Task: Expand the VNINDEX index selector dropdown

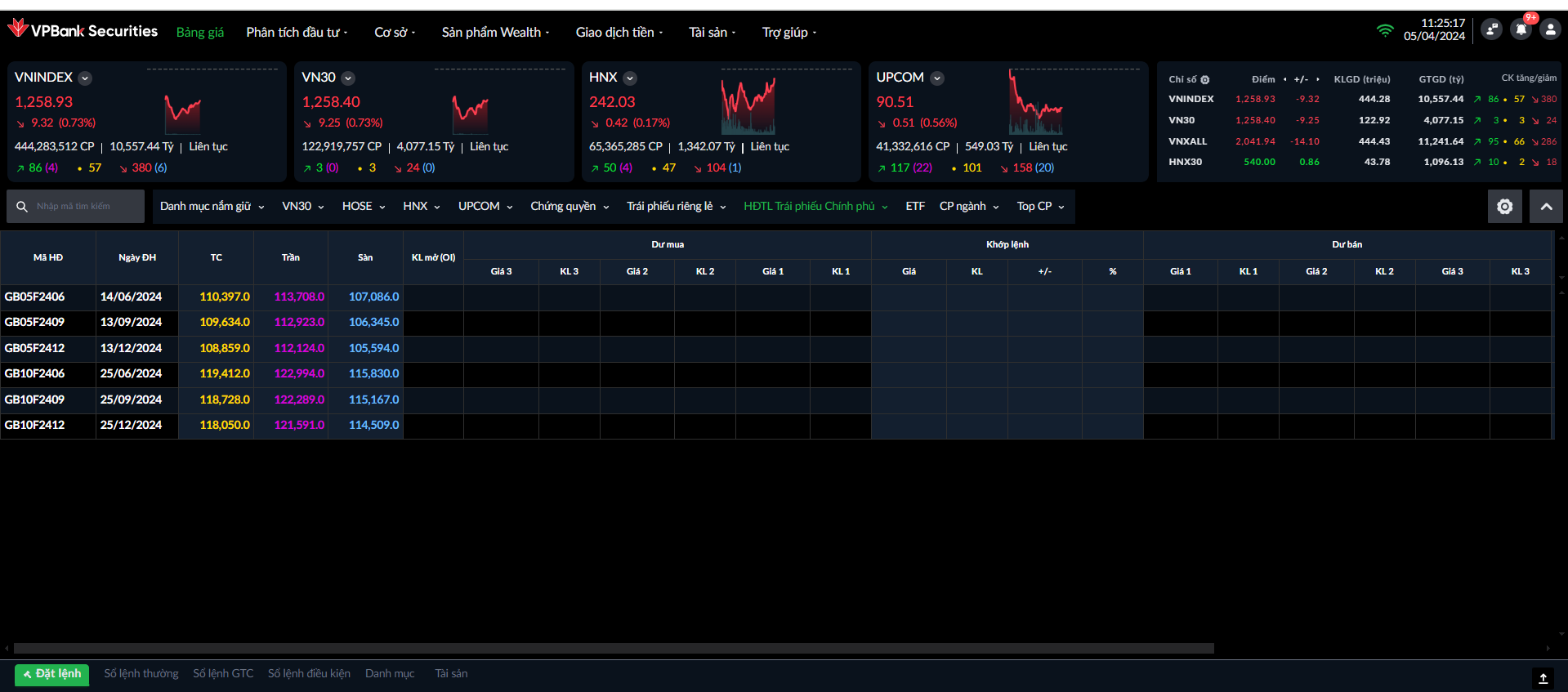Action: [x=85, y=78]
